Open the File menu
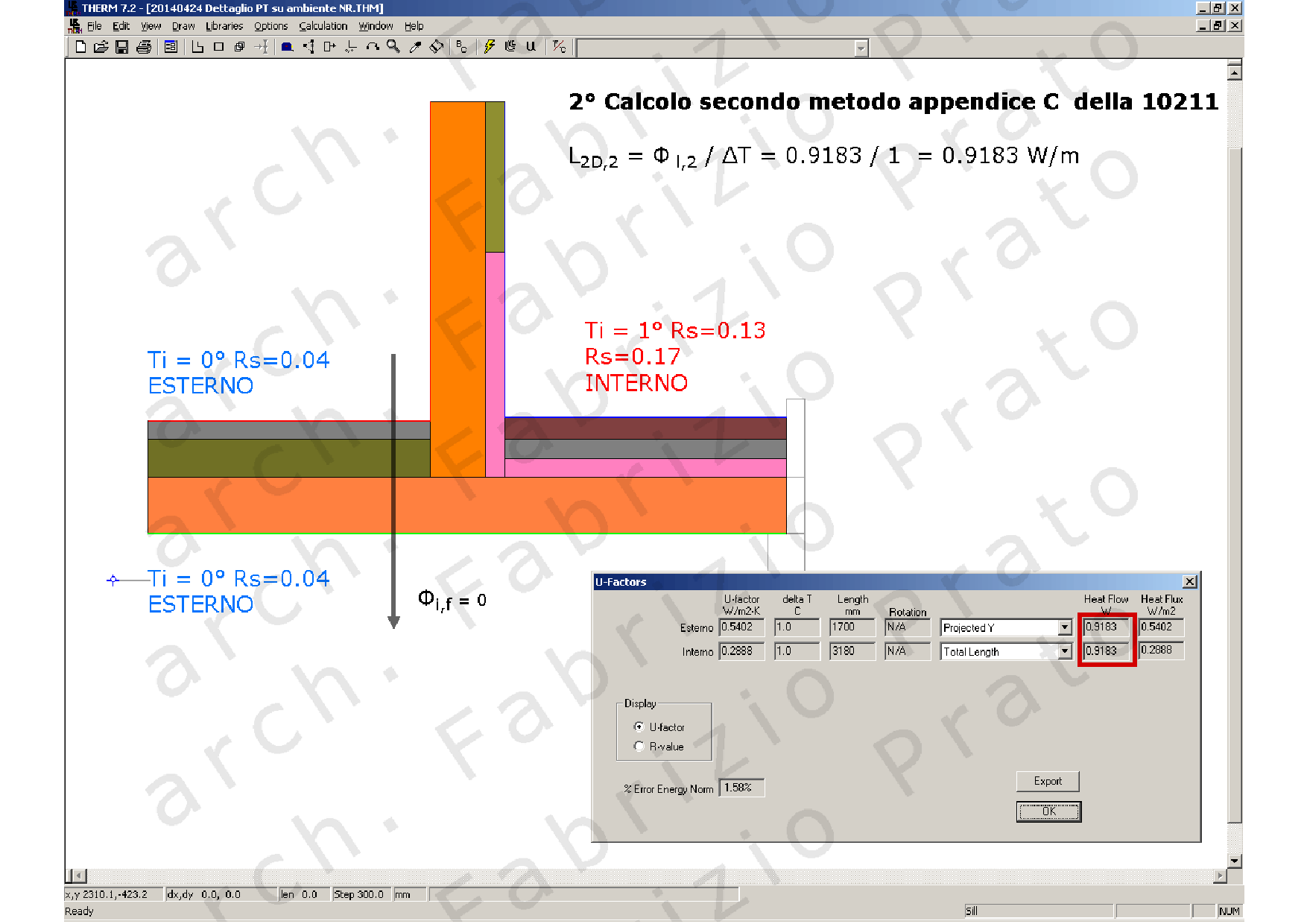The height and width of the screenshot is (924, 1307). (x=94, y=26)
